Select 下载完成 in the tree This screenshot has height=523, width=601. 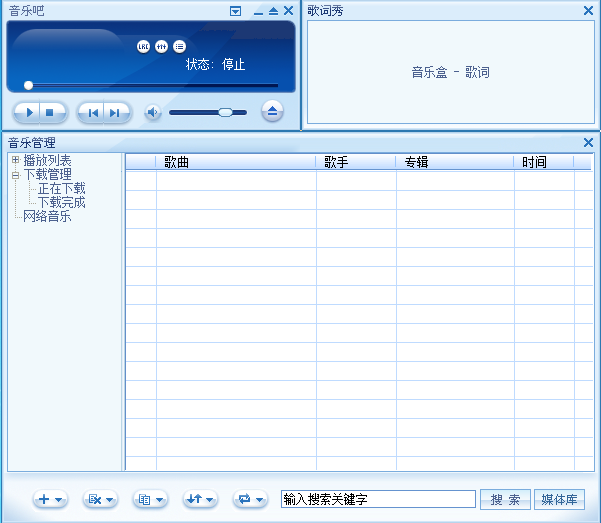click(61, 202)
